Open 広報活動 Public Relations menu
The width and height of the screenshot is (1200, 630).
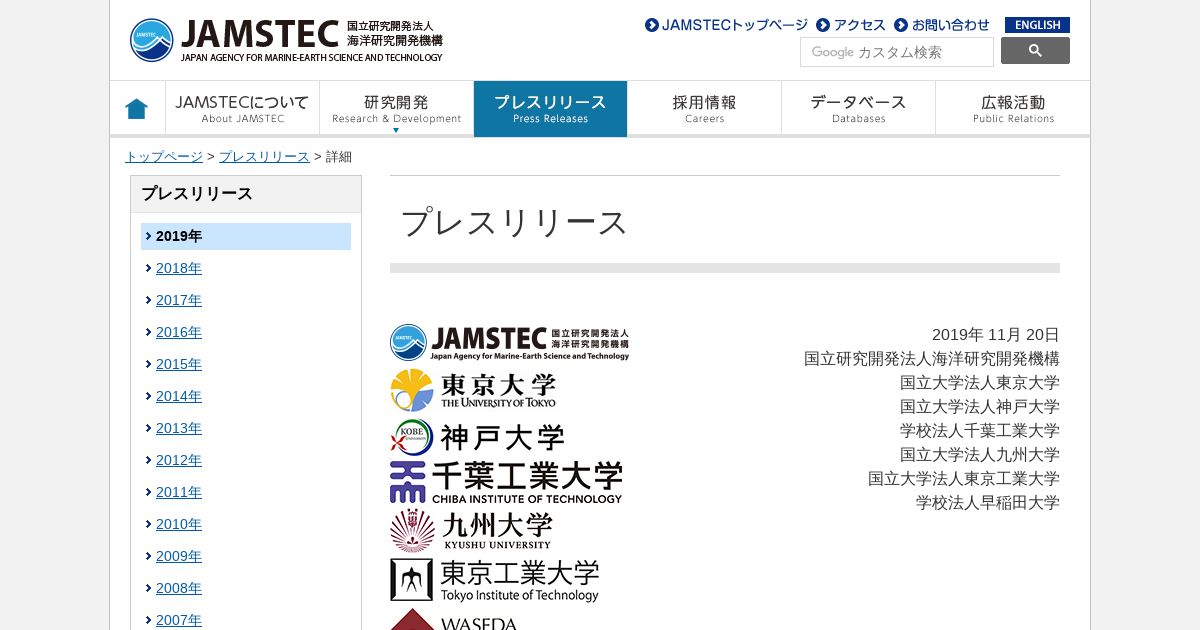[1013, 108]
